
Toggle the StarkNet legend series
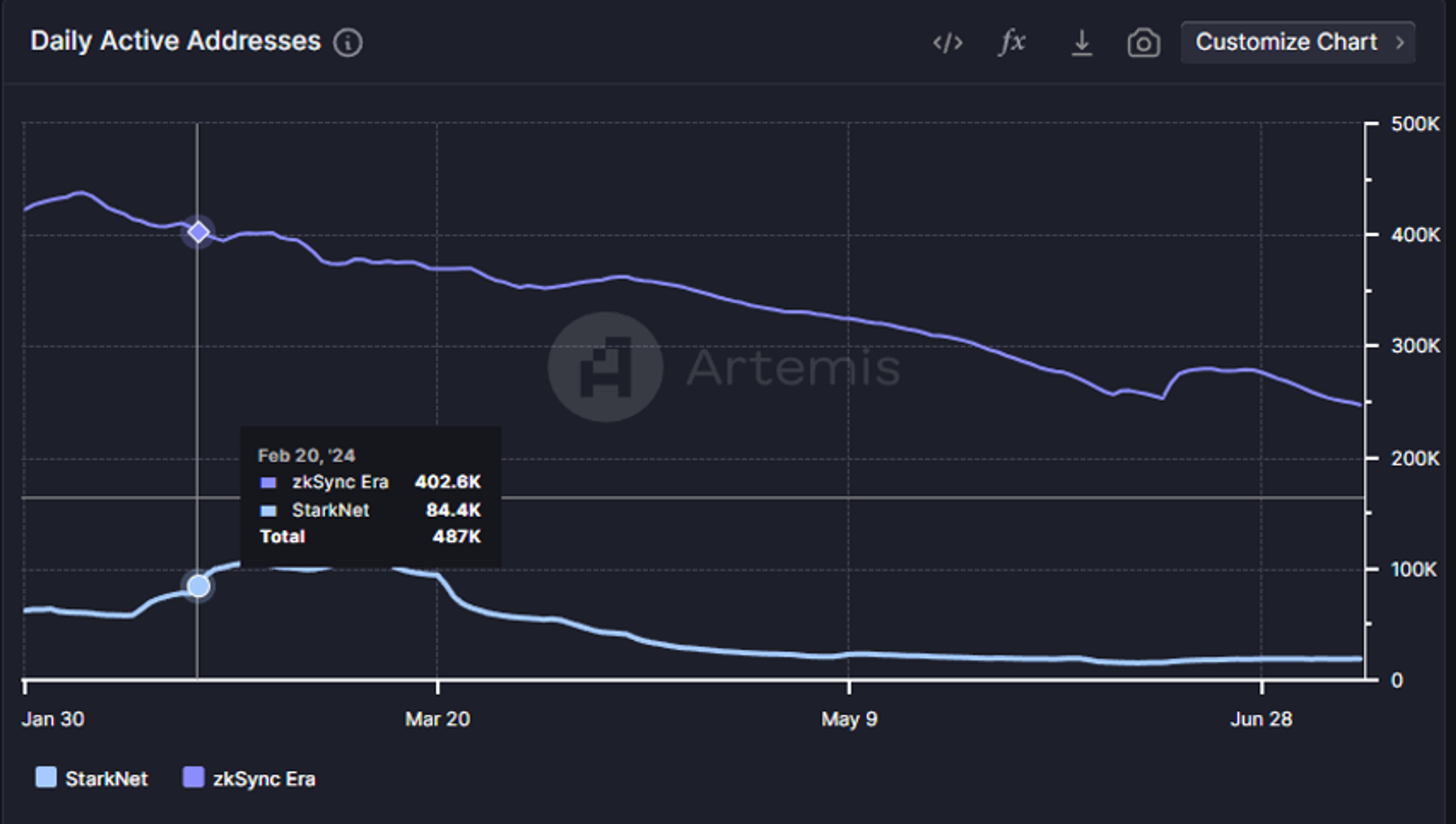tap(92, 778)
